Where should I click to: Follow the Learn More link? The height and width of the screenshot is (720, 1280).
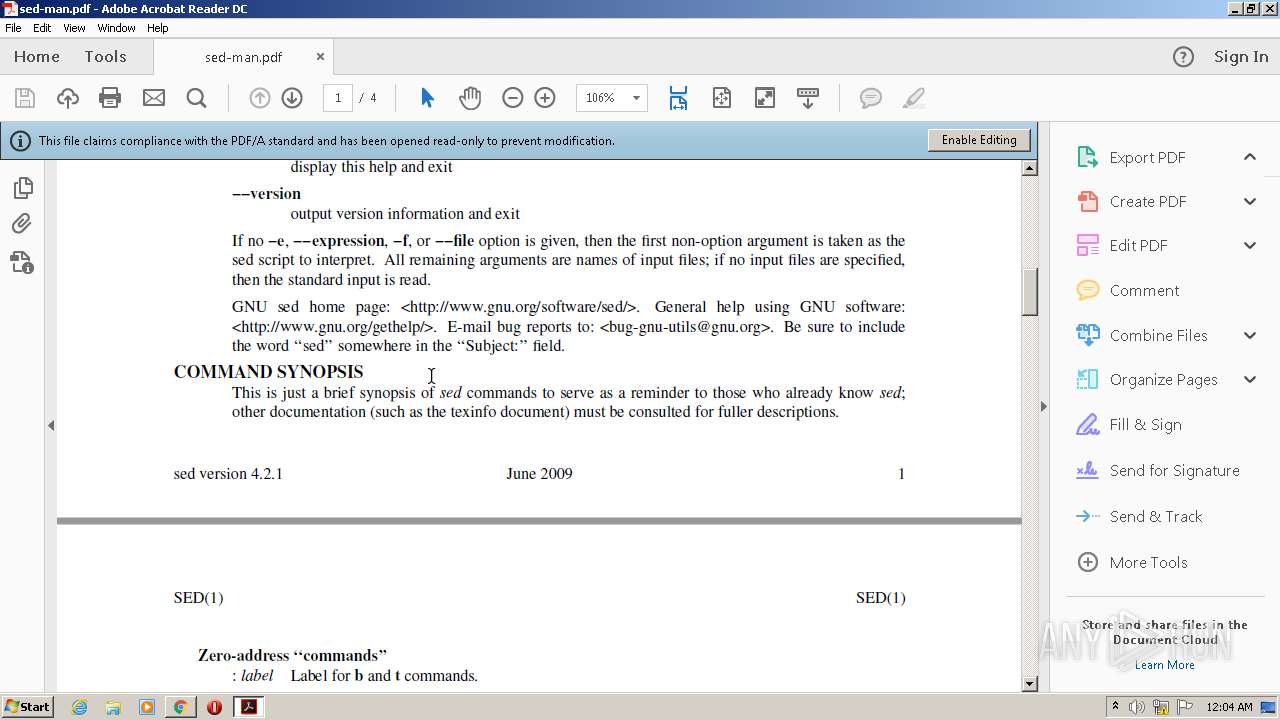tap(1164, 665)
